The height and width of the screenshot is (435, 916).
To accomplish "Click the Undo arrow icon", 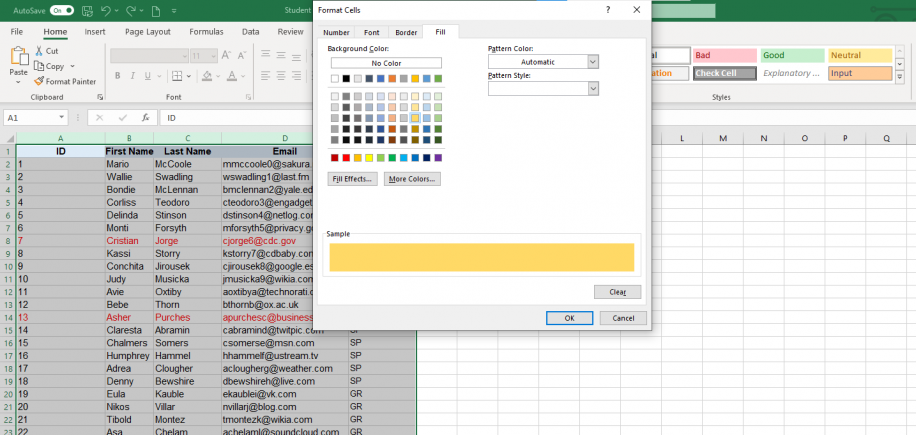I will pyautogui.click(x=105, y=11).
